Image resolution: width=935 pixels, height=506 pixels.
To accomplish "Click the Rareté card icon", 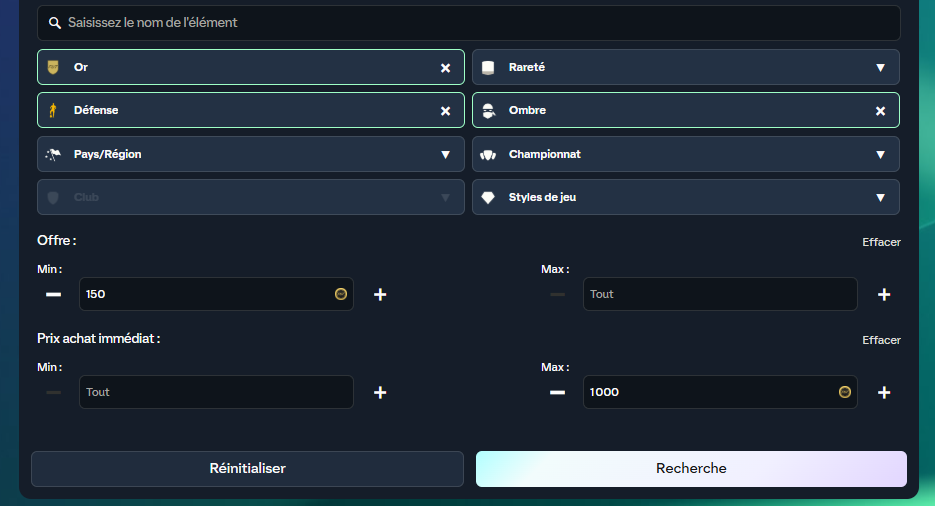I will [488, 67].
